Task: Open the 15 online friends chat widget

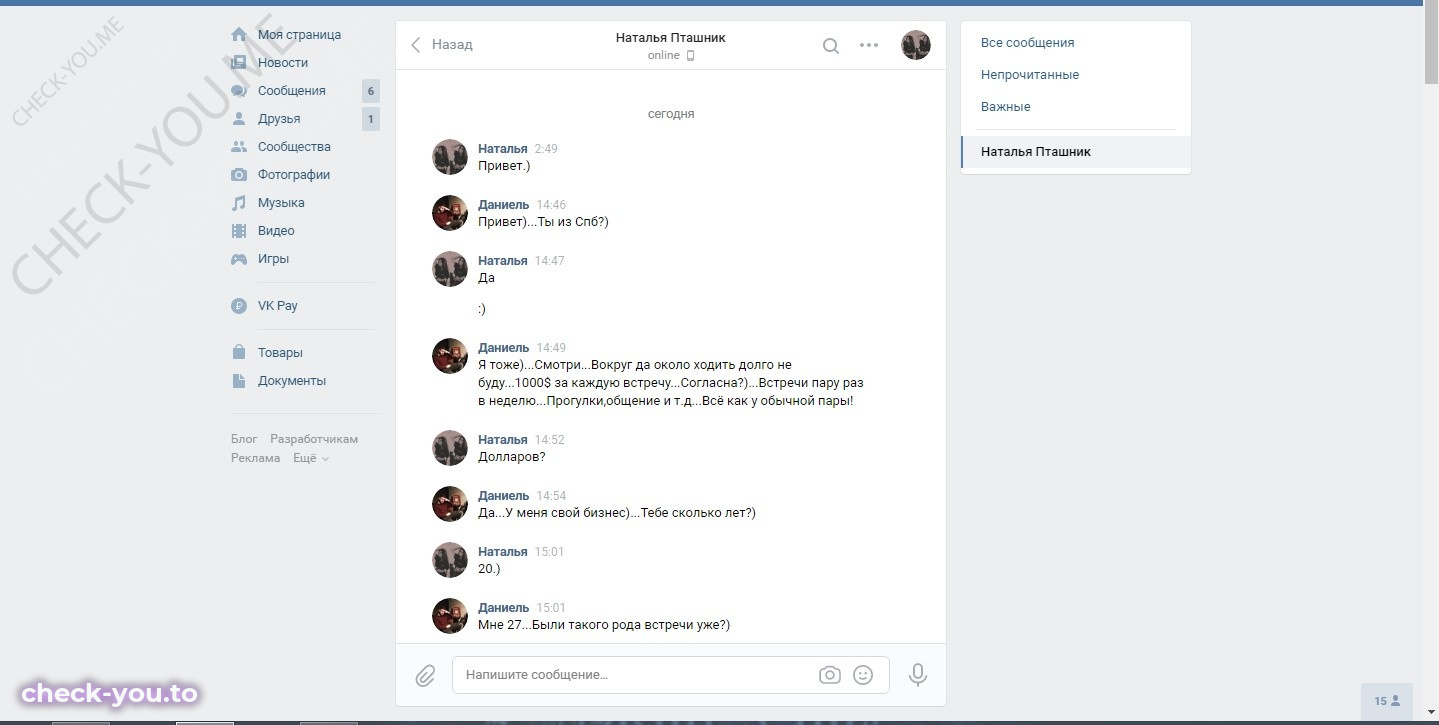Action: tap(1386, 701)
